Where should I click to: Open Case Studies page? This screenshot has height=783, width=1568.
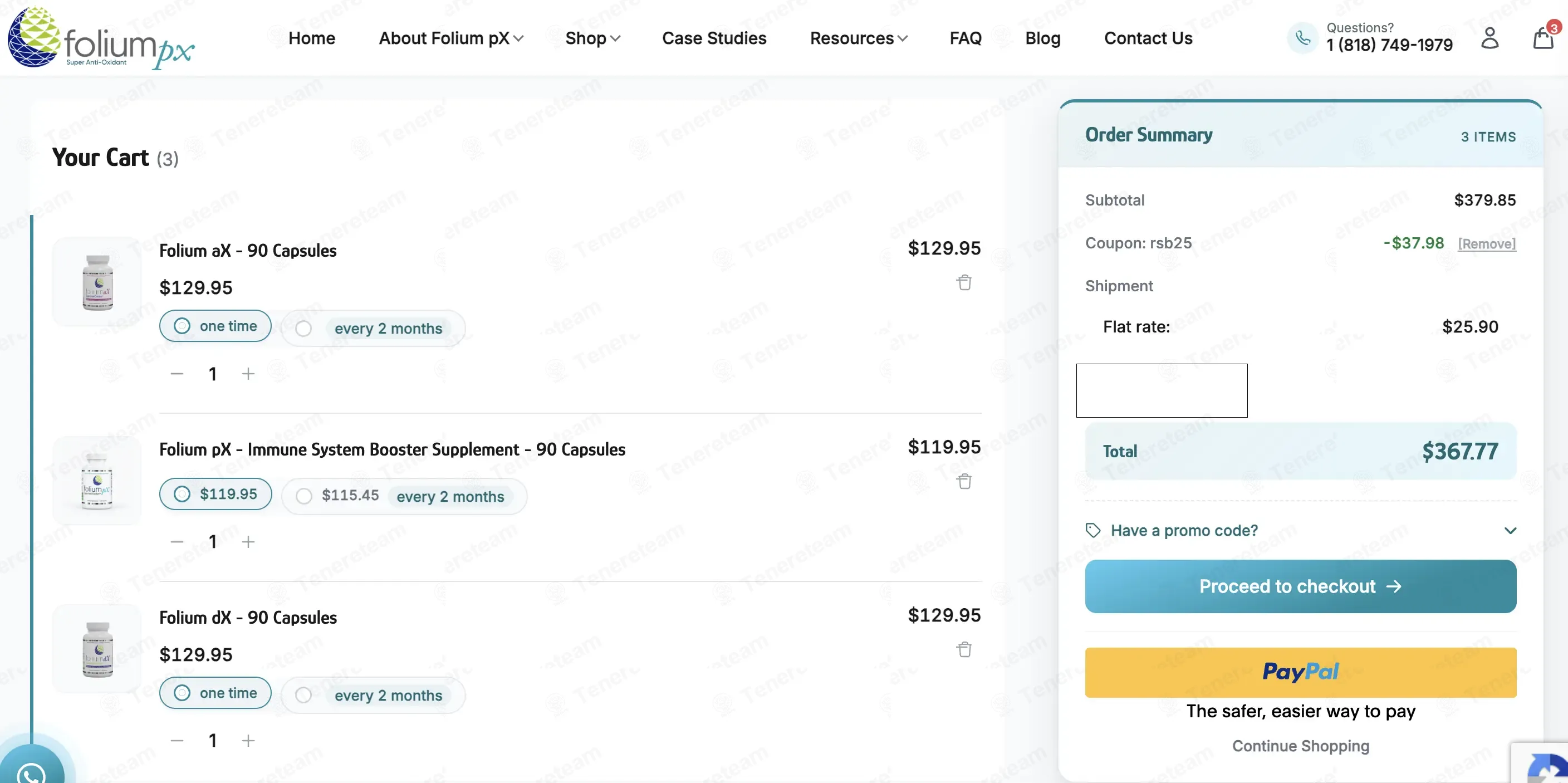pyautogui.click(x=714, y=38)
